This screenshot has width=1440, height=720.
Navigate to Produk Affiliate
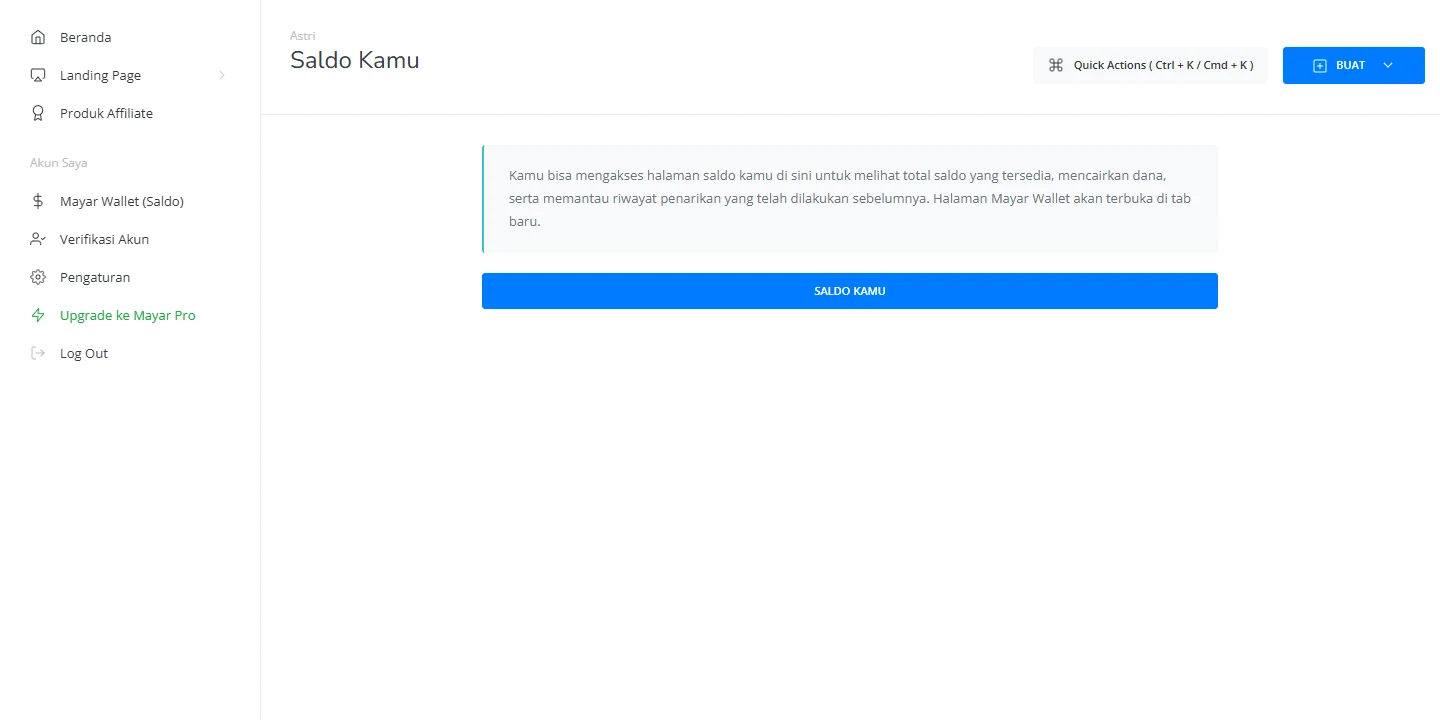(106, 113)
